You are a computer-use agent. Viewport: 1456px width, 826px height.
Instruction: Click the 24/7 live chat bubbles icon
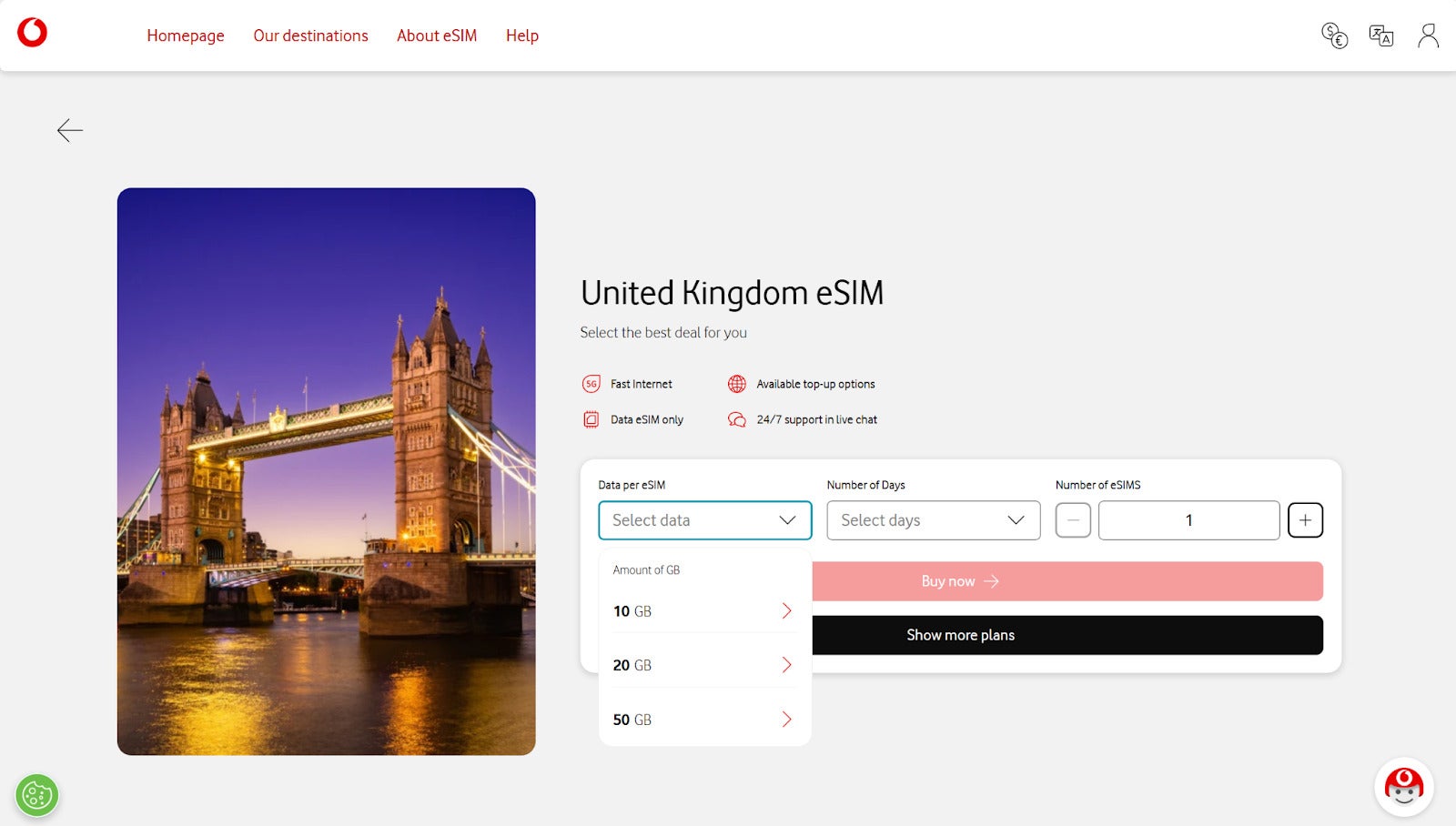click(x=737, y=419)
